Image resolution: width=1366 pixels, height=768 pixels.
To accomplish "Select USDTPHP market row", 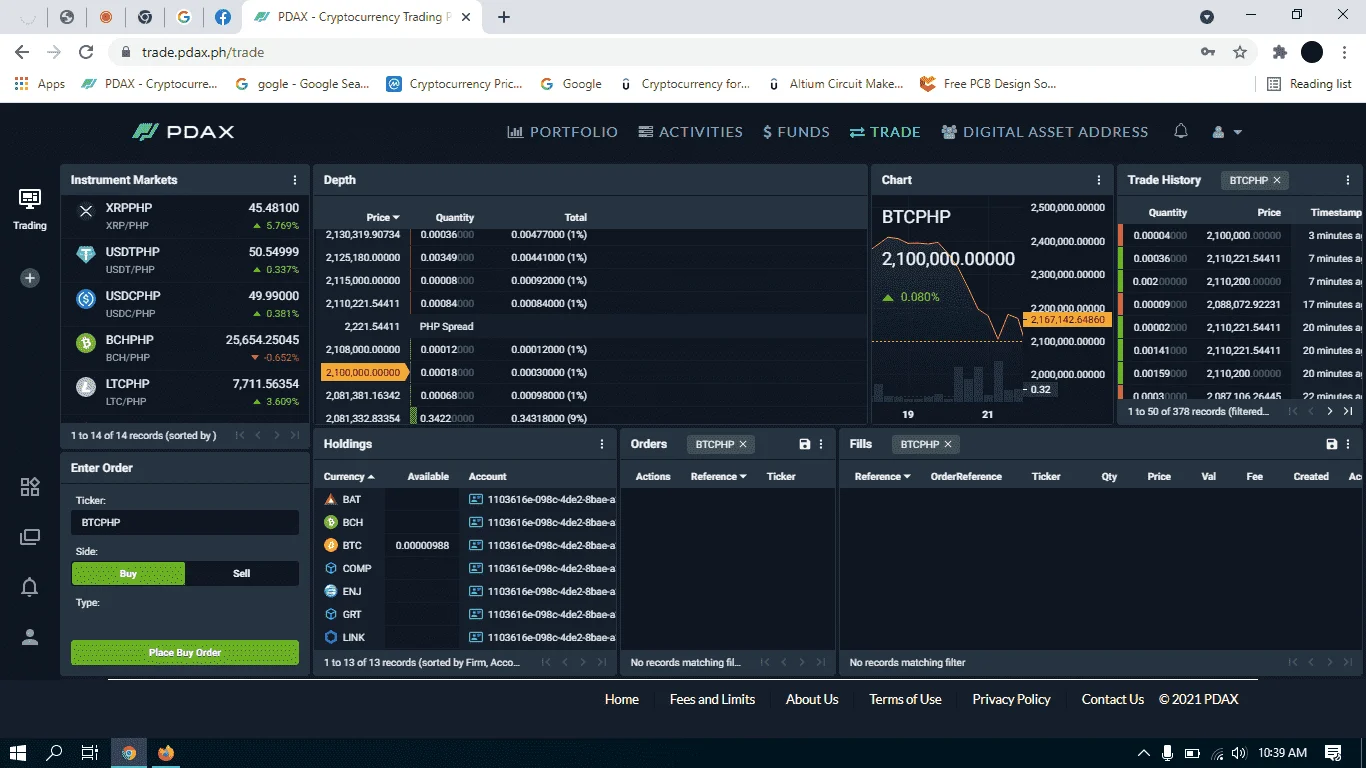I will point(185,260).
